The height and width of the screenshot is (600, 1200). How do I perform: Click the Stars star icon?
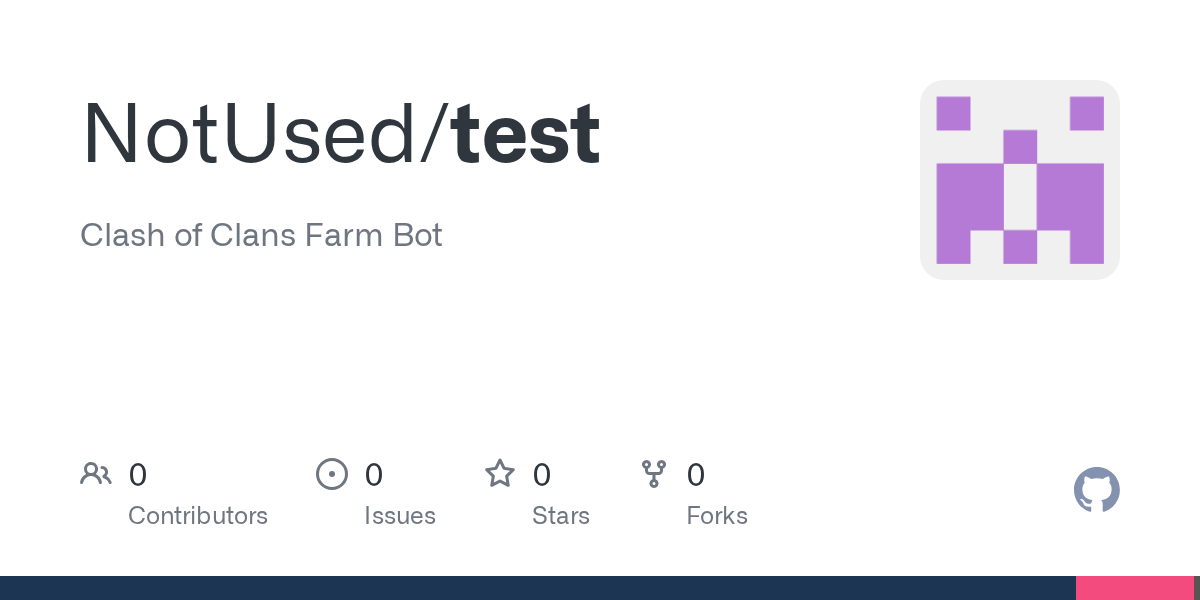click(x=500, y=474)
